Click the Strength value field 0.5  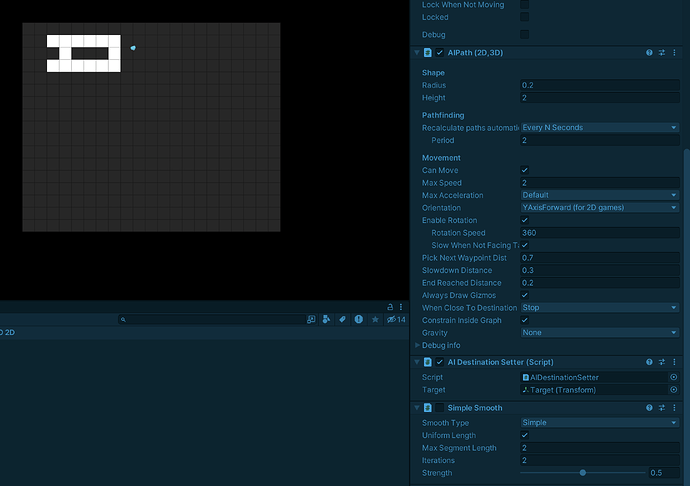coord(664,473)
